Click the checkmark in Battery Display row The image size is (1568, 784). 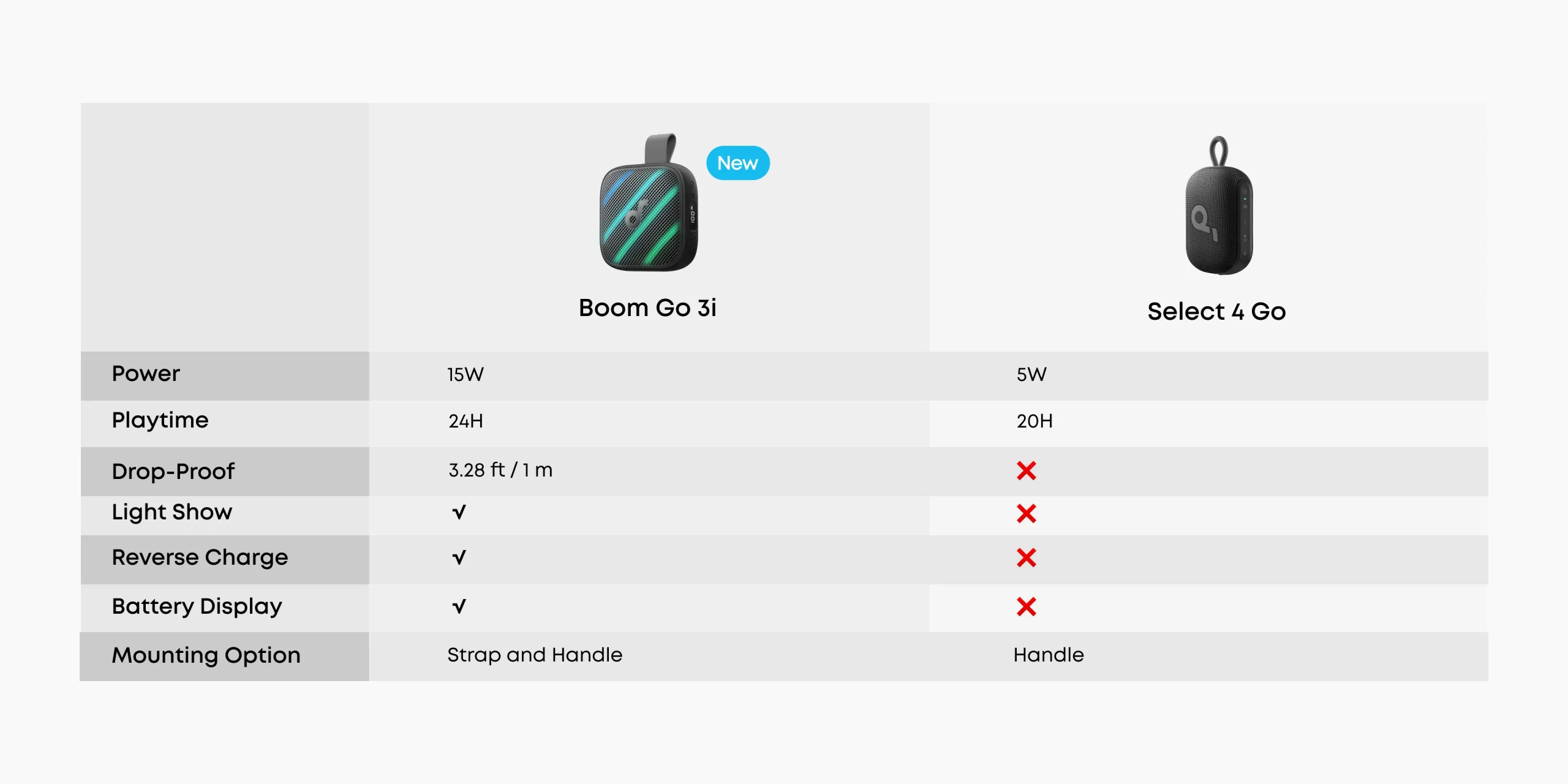click(x=459, y=606)
